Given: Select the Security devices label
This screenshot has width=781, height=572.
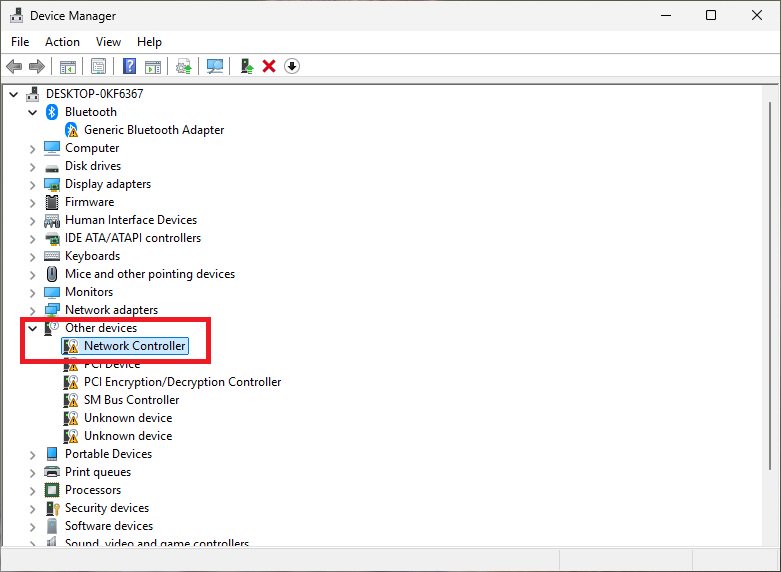Looking at the screenshot, I should tap(107, 508).
